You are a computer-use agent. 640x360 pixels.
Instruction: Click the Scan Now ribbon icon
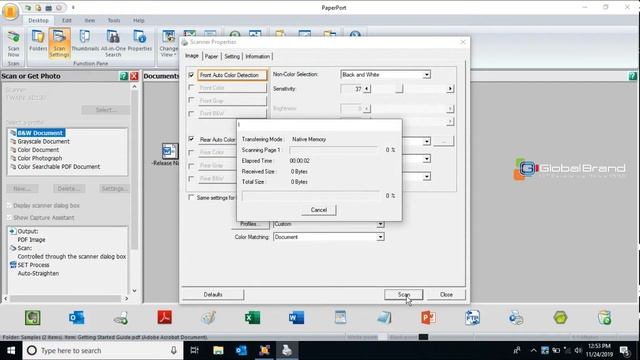pos(13,43)
